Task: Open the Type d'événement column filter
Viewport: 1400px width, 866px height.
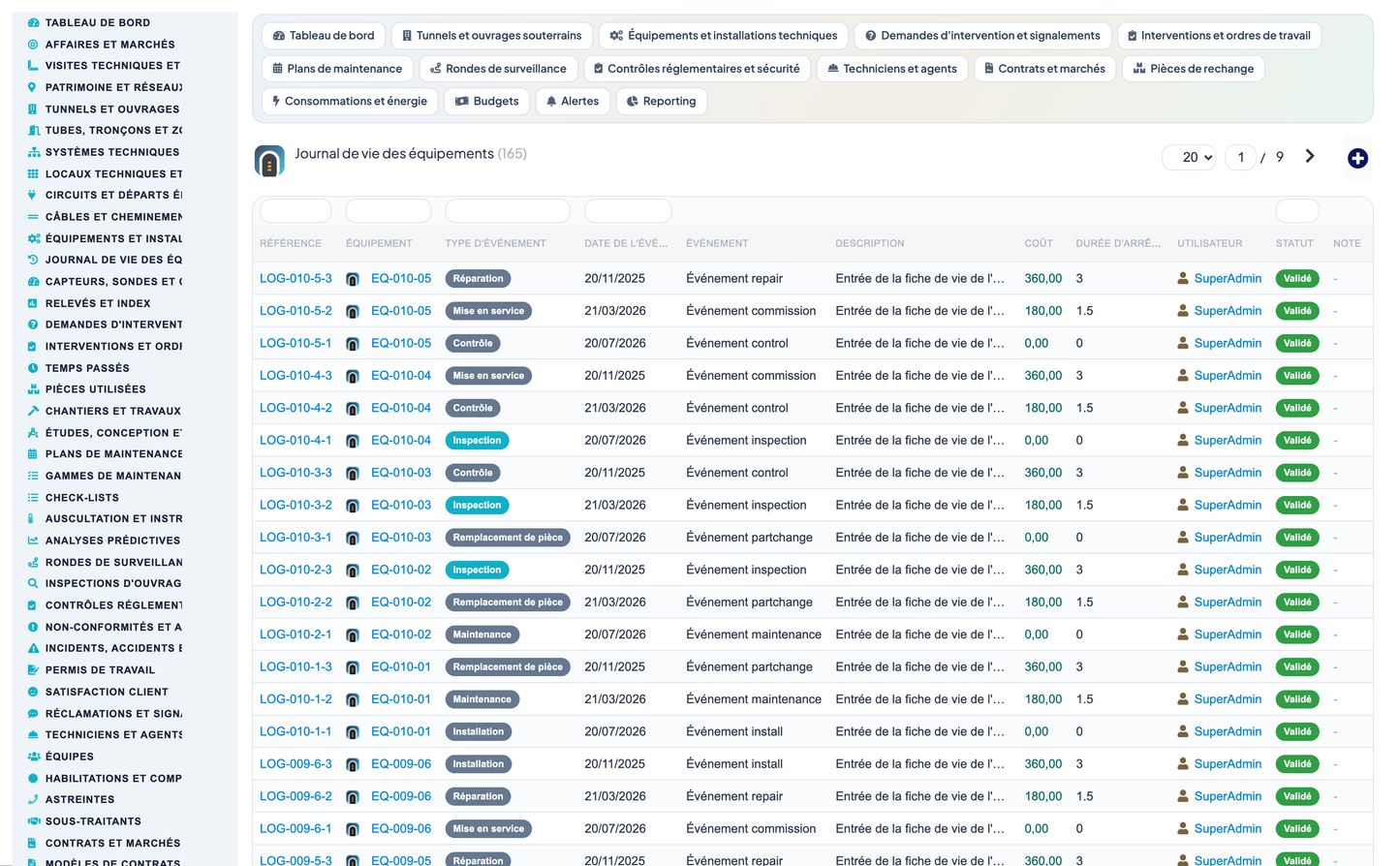Action: [508, 210]
